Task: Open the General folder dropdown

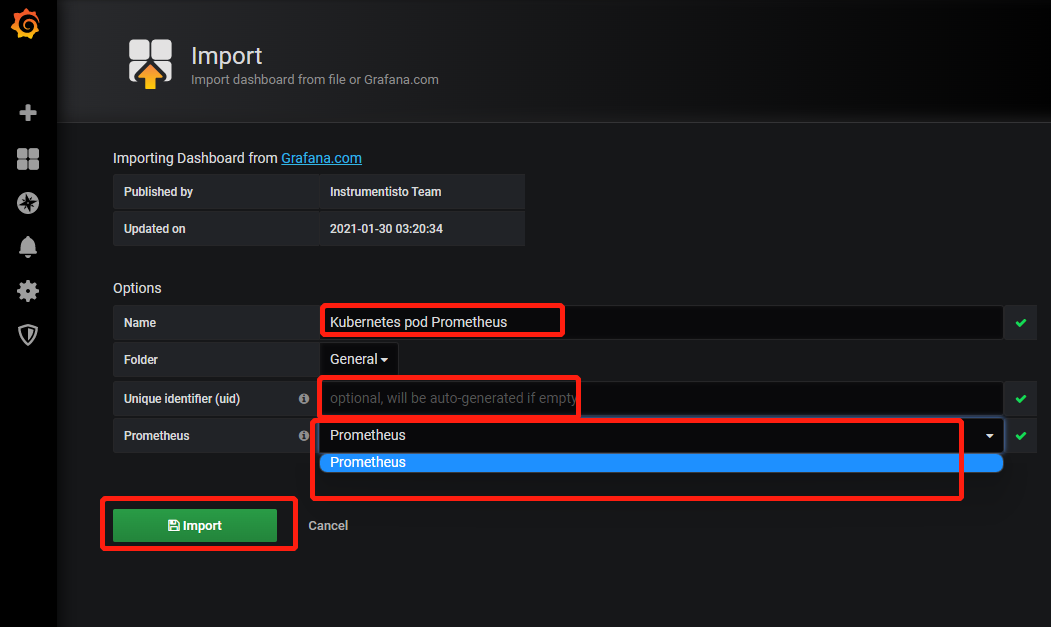Action: click(359, 359)
